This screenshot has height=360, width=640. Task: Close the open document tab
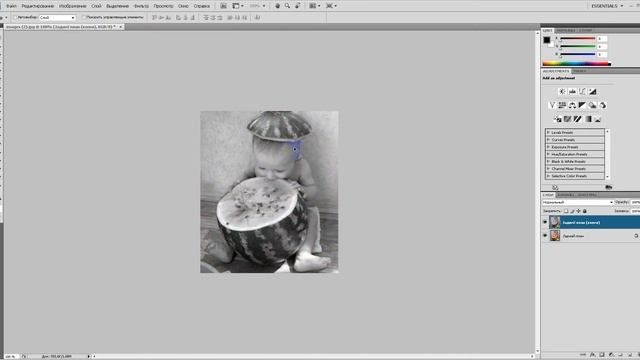[121, 27]
